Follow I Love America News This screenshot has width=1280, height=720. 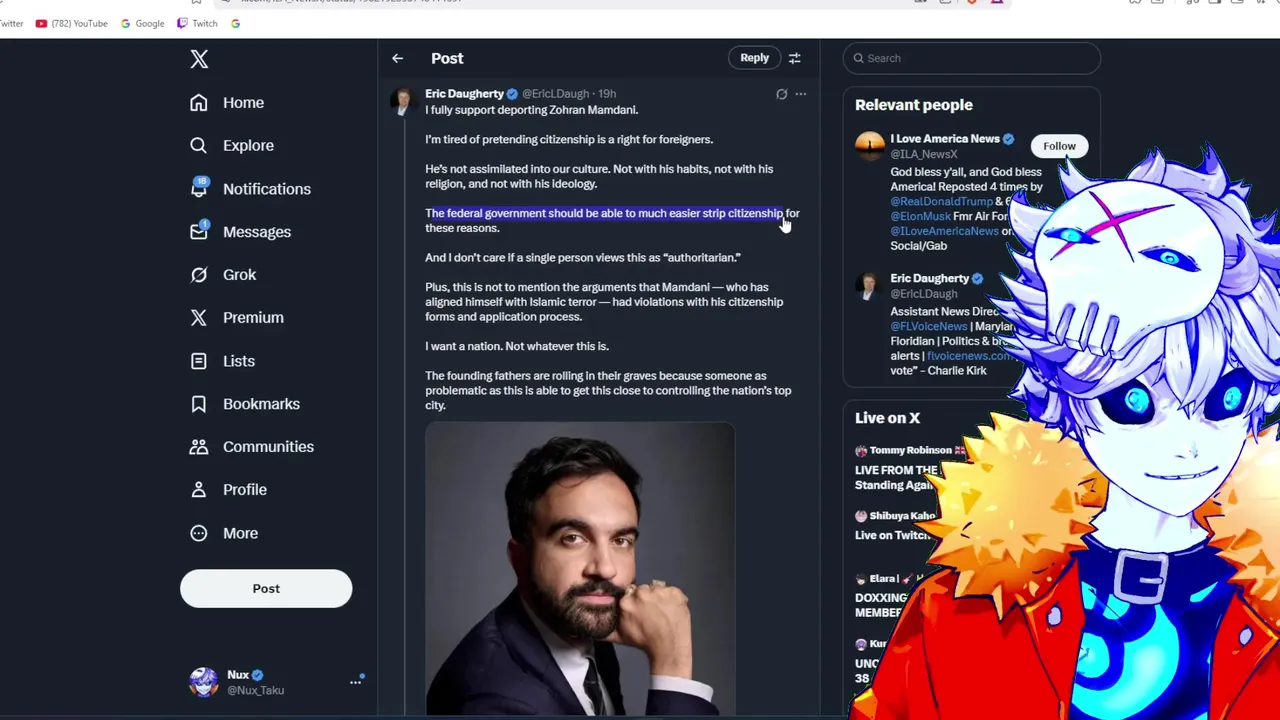[x=1059, y=146]
